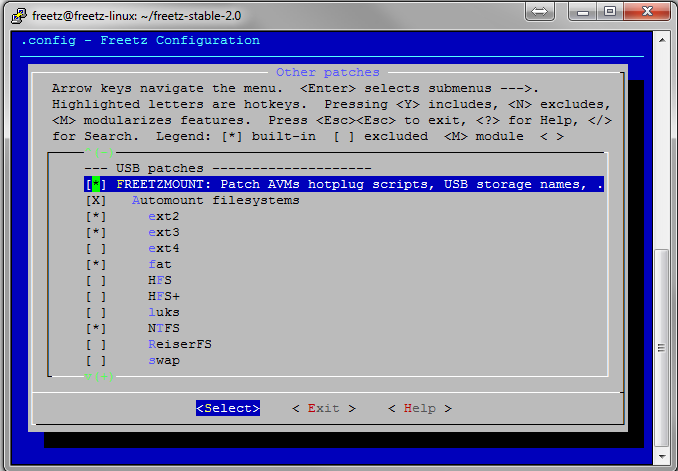The width and height of the screenshot is (678, 471).
Task: Open the Help button
Action: click(x=419, y=408)
